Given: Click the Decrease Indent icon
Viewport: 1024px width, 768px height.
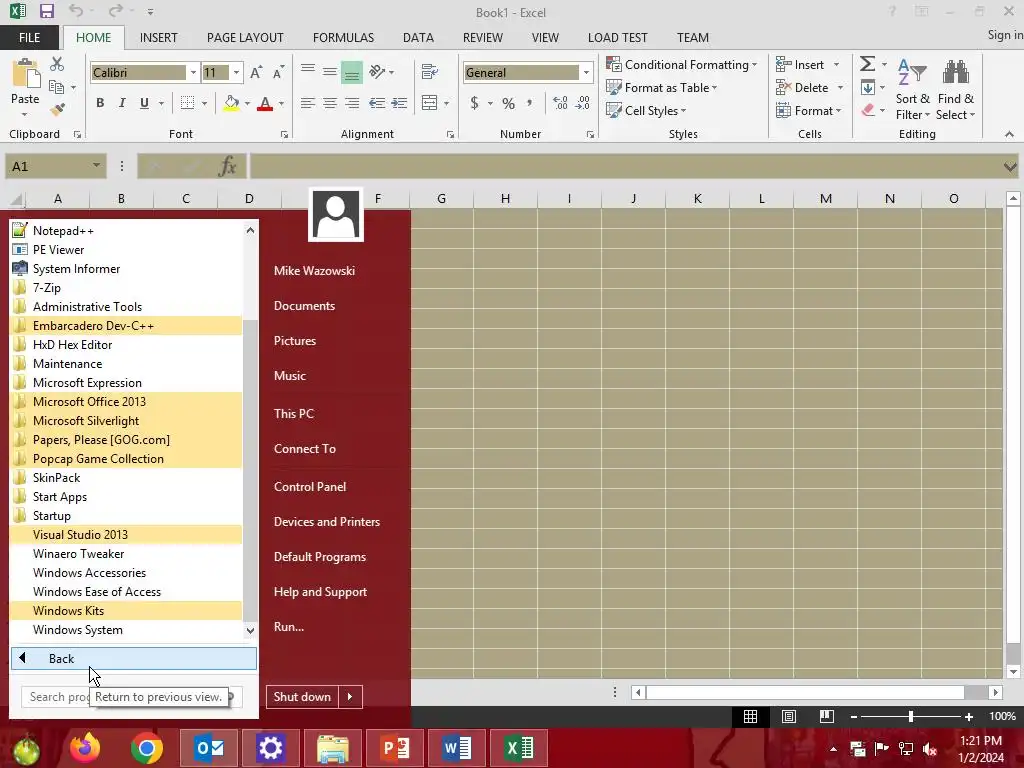Looking at the screenshot, I should click(x=377, y=103).
